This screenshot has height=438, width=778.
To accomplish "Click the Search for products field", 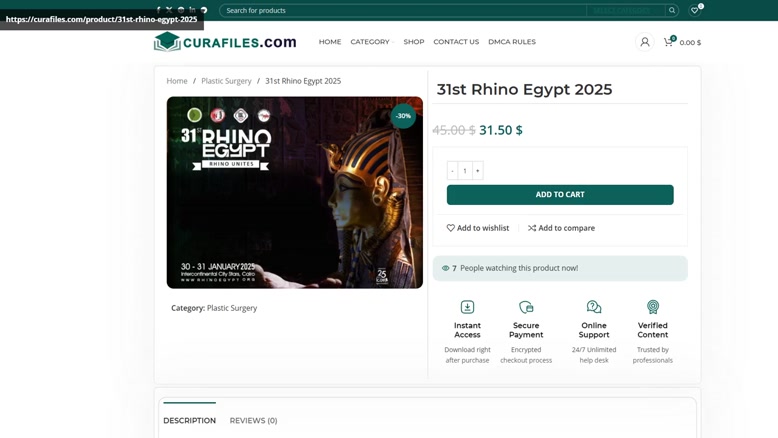I will pos(402,10).
